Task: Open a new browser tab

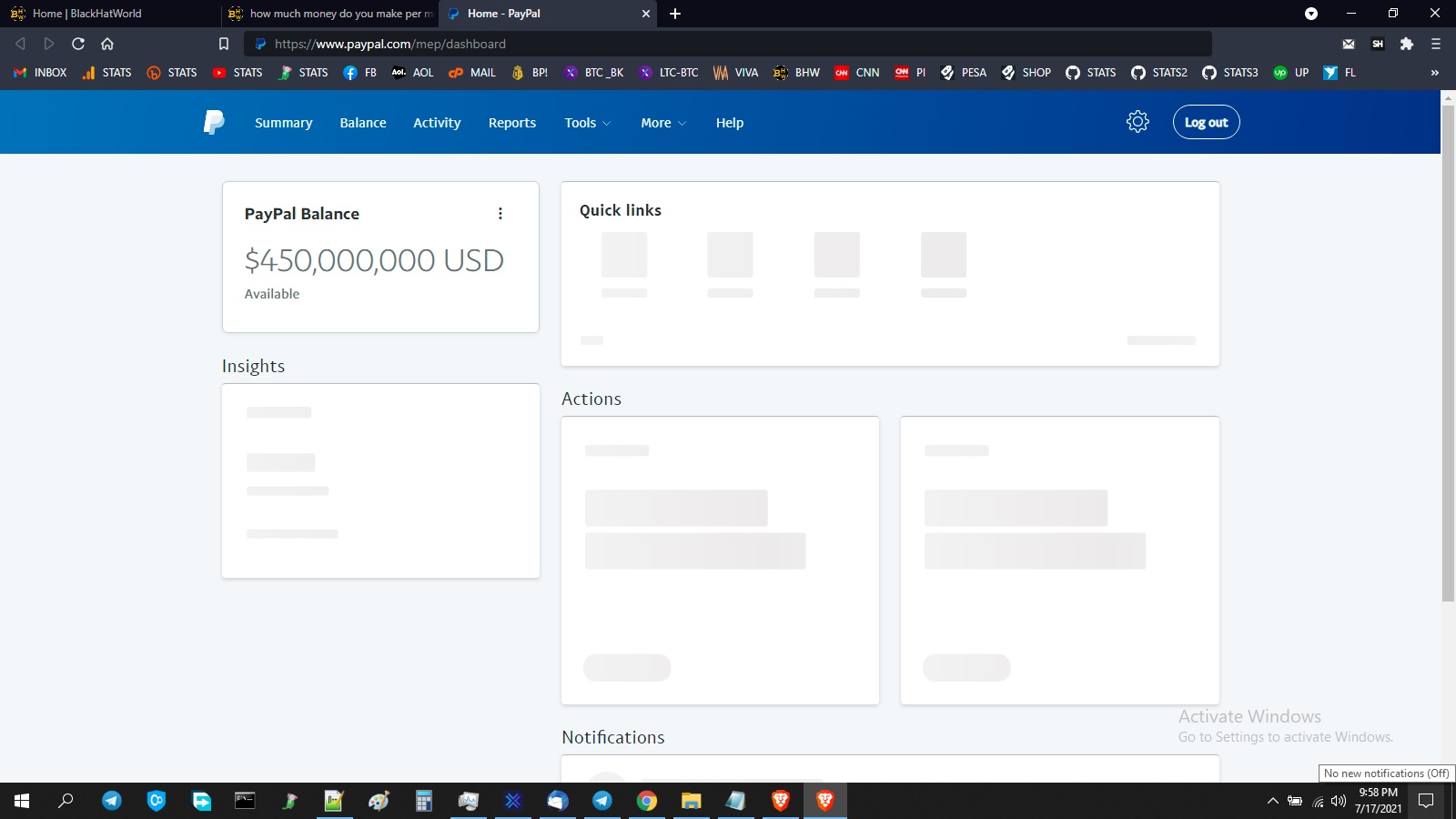Action: (x=675, y=14)
